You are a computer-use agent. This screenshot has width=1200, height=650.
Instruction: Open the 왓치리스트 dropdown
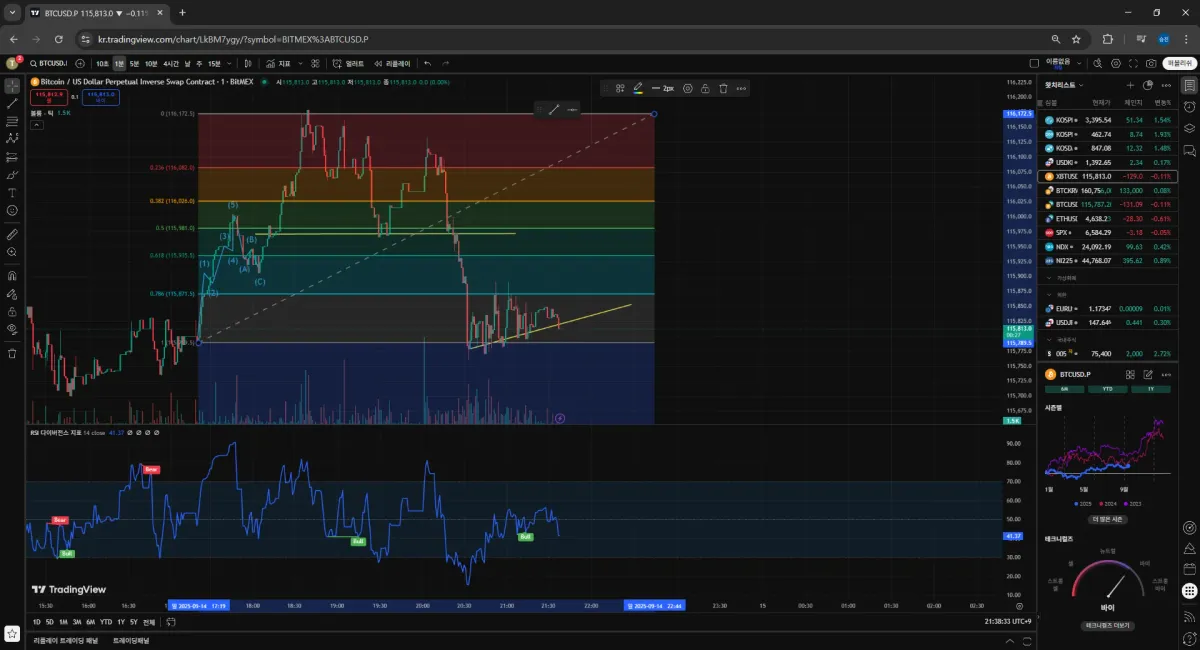point(1063,85)
